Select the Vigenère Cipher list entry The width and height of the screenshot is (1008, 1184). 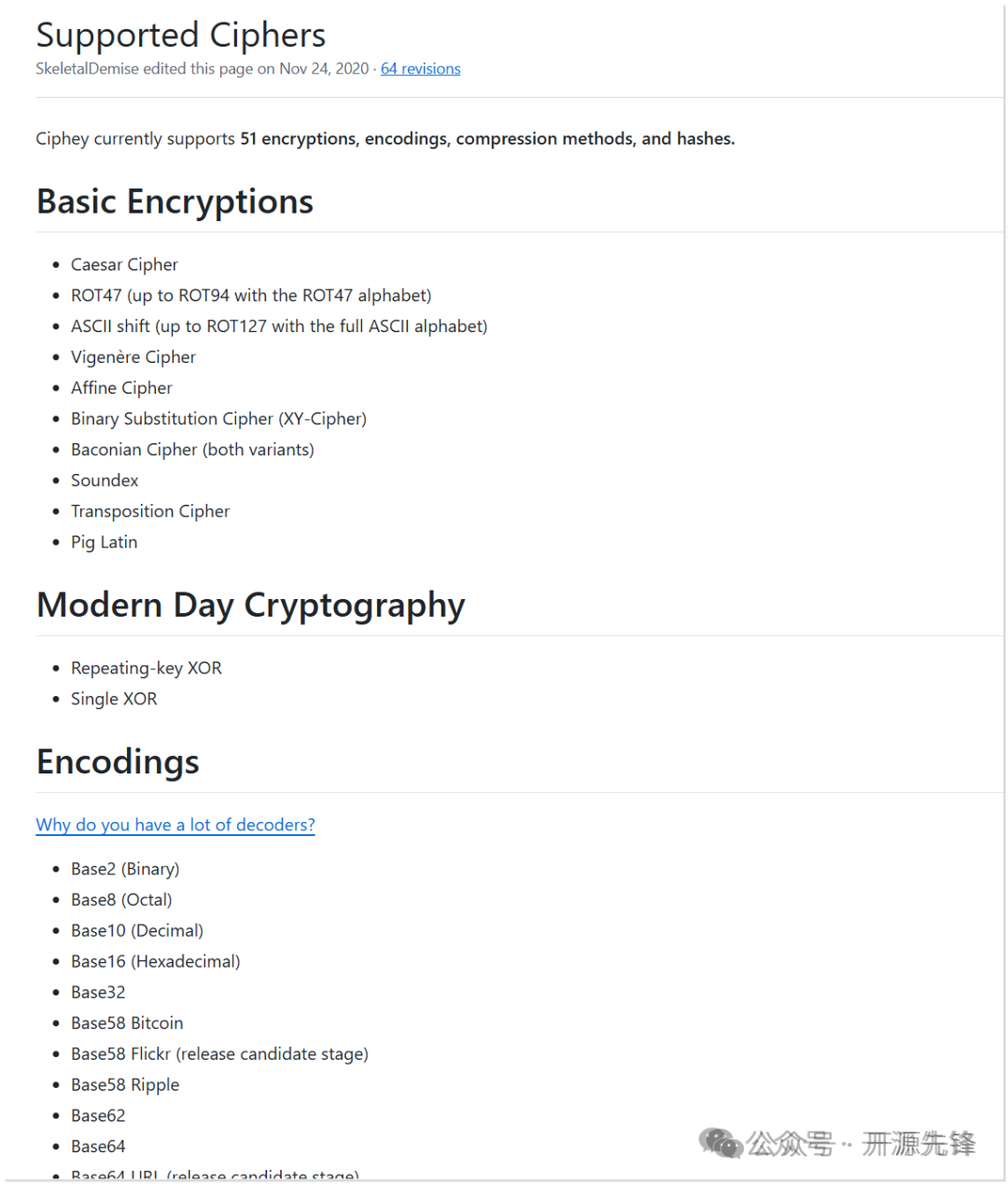click(133, 357)
